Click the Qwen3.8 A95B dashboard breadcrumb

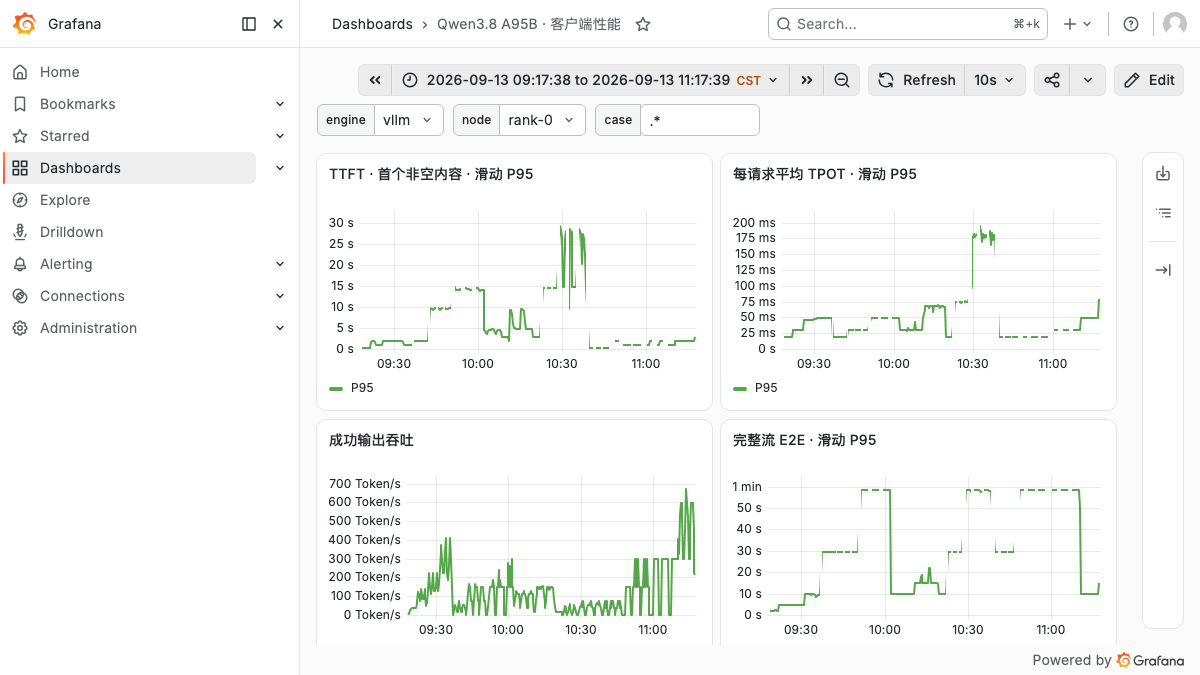click(529, 24)
